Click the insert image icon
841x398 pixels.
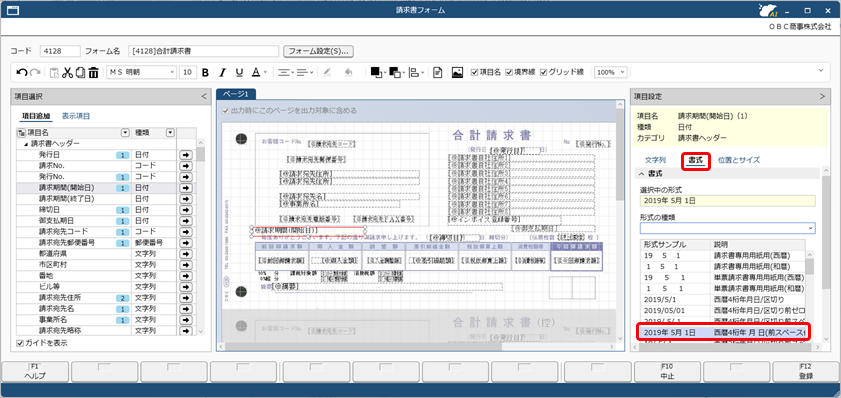point(458,72)
